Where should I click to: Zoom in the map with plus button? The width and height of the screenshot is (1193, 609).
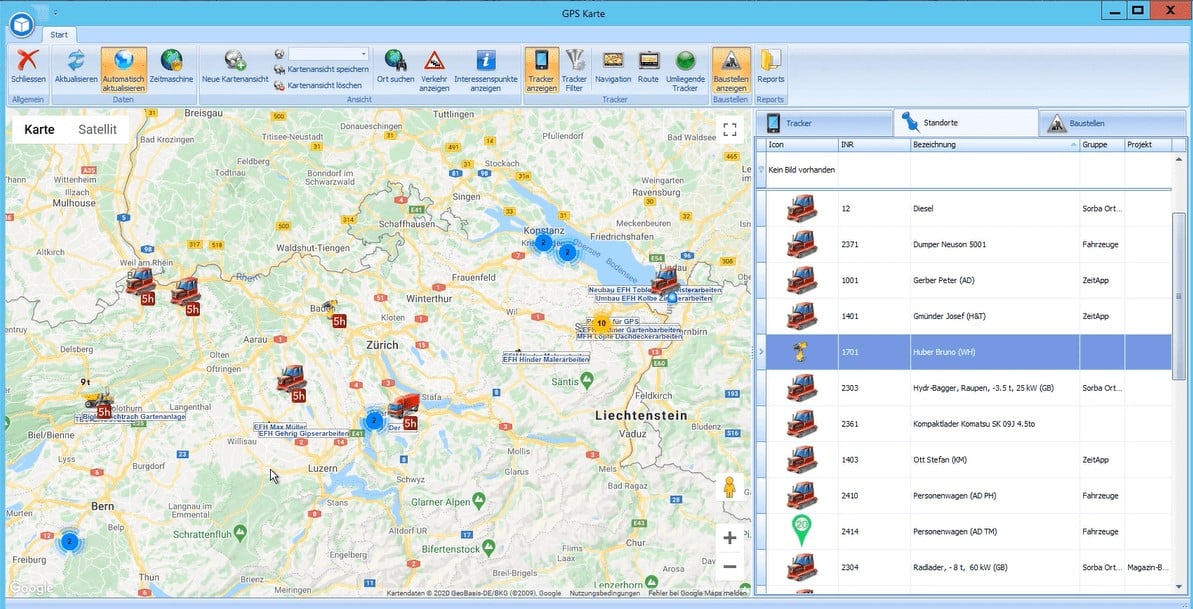[729, 538]
